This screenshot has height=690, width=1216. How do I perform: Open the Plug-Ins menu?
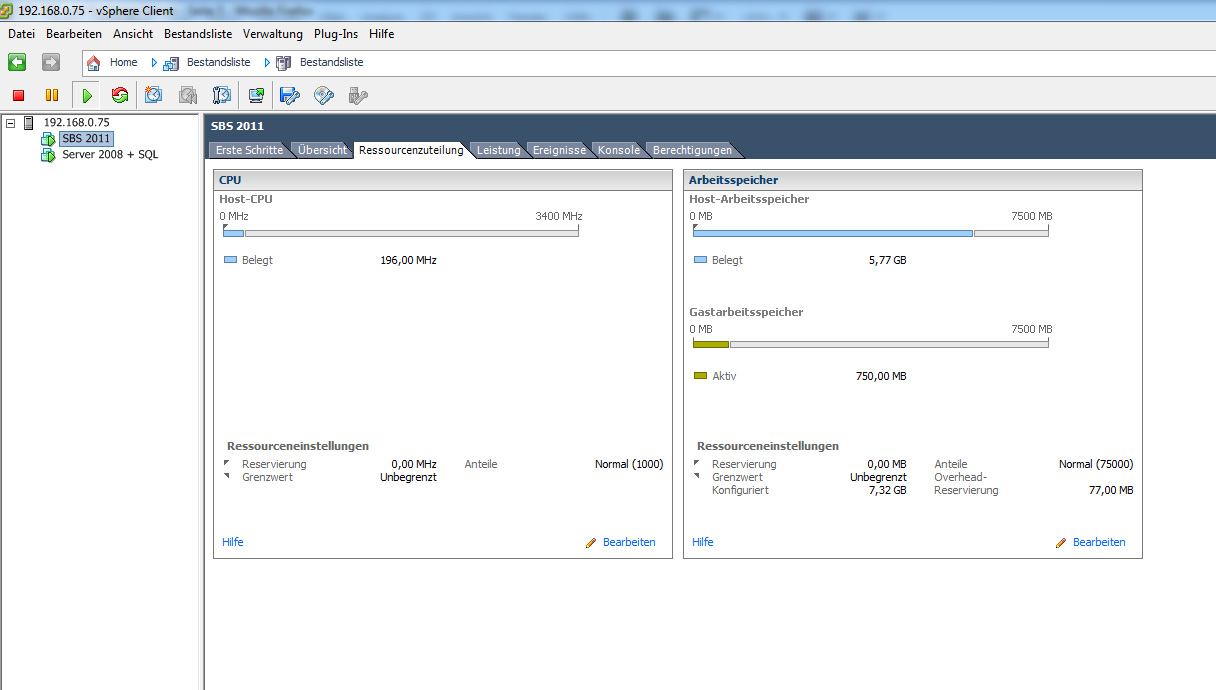[x=336, y=34]
